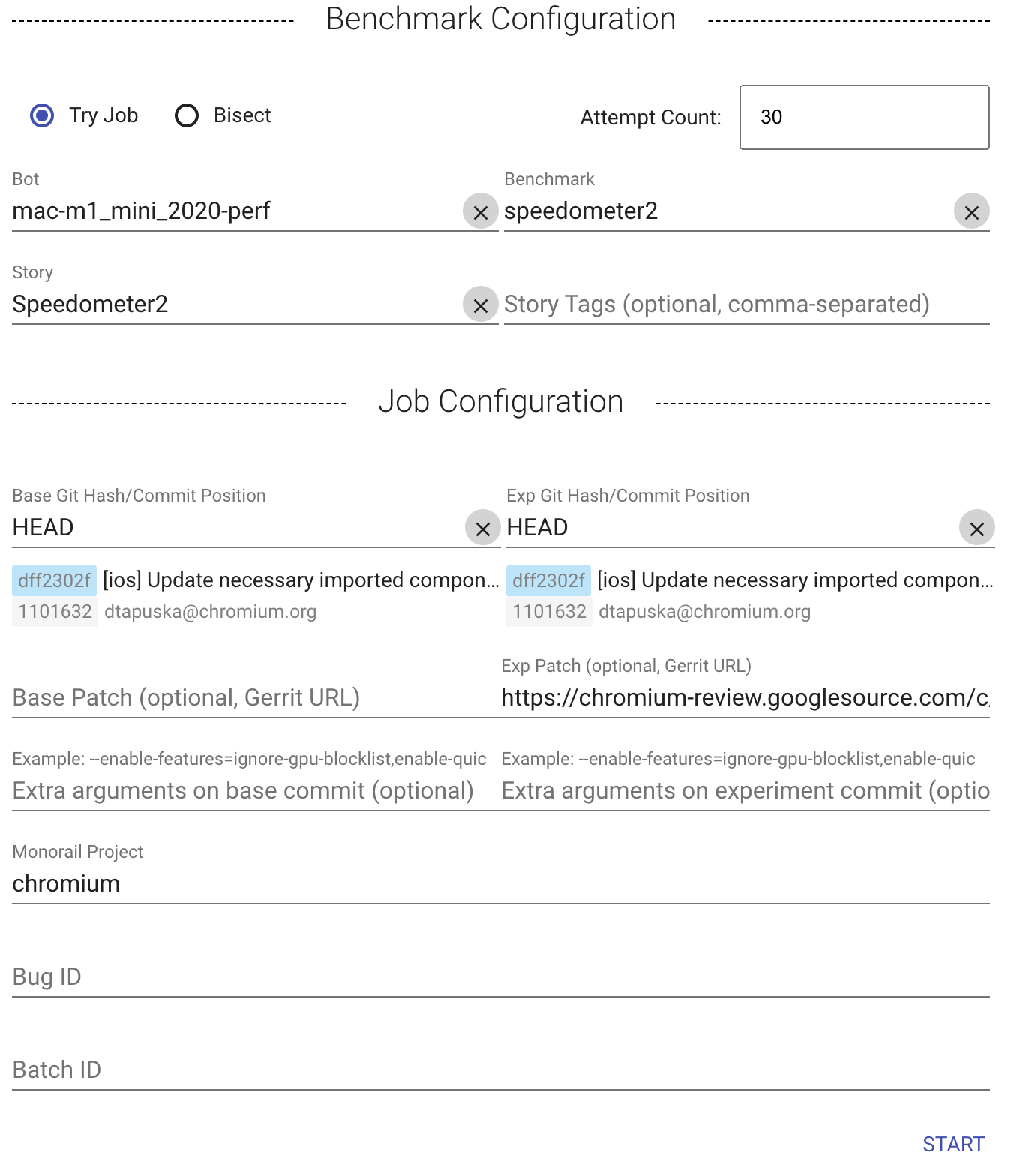Click exp commit position 1101632
This screenshot has height=1176, width=1017.
click(549, 612)
